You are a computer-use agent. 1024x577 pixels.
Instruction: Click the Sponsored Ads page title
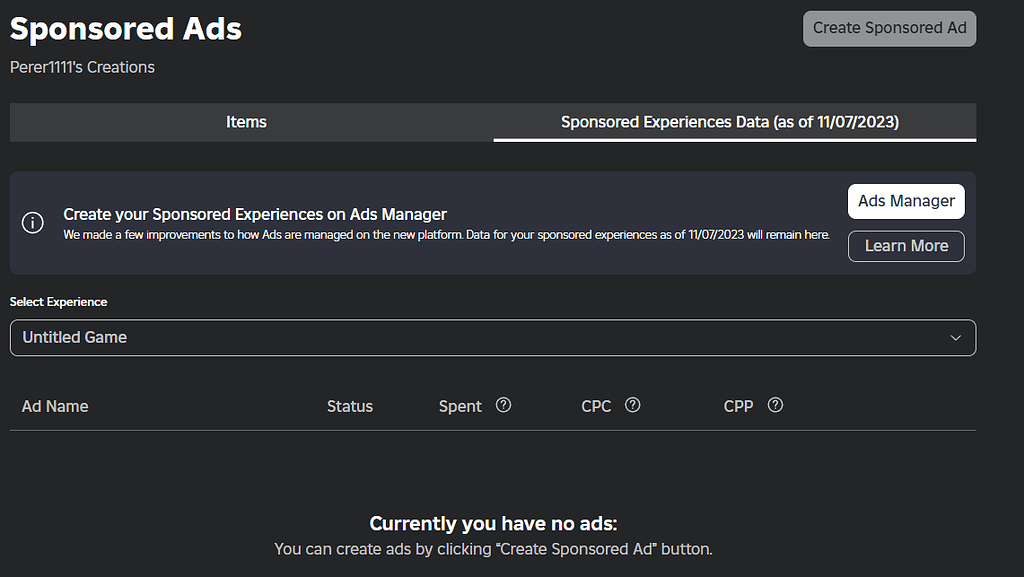pos(125,28)
